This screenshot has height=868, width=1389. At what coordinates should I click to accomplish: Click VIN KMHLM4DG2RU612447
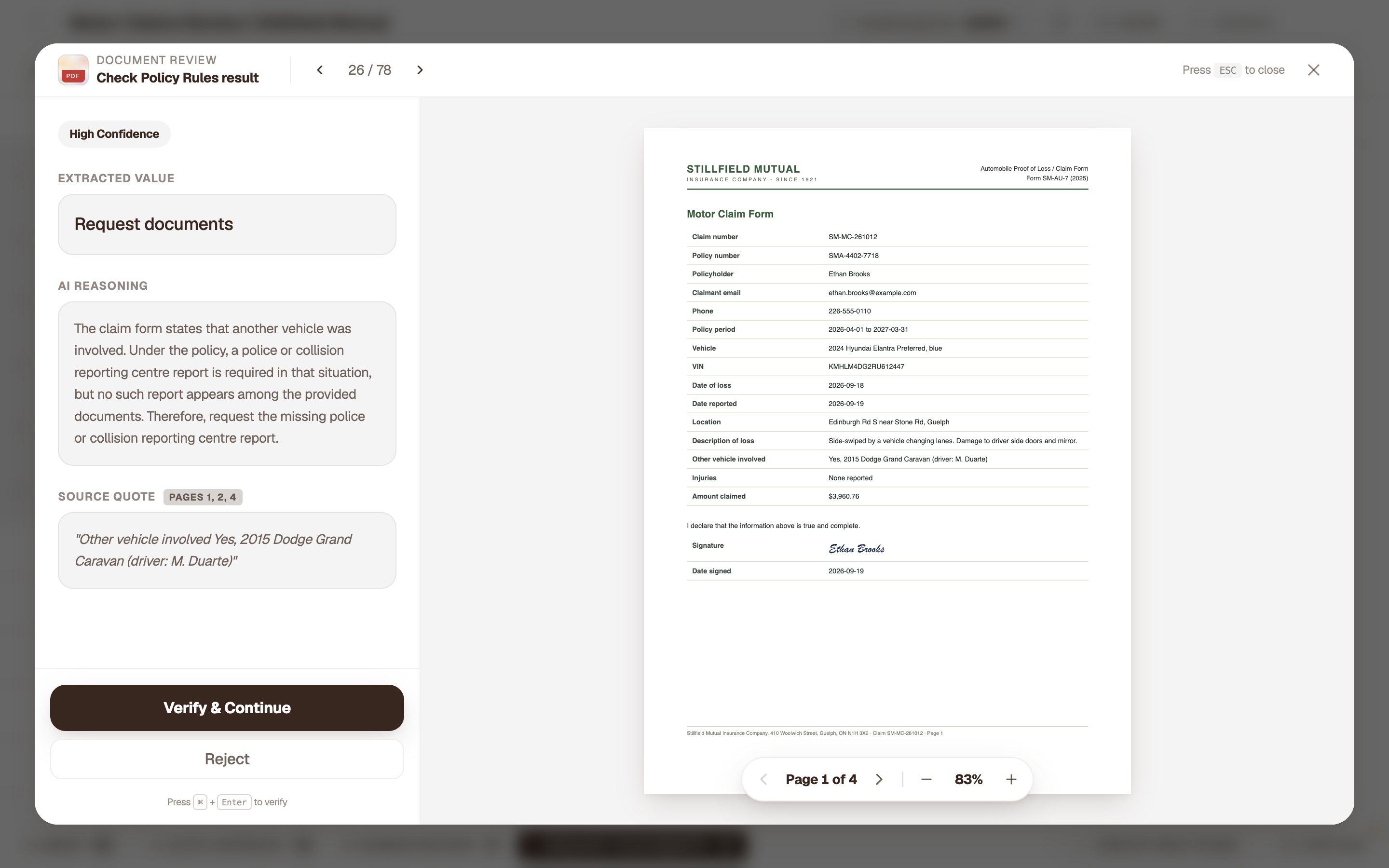pyautogui.click(x=866, y=367)
